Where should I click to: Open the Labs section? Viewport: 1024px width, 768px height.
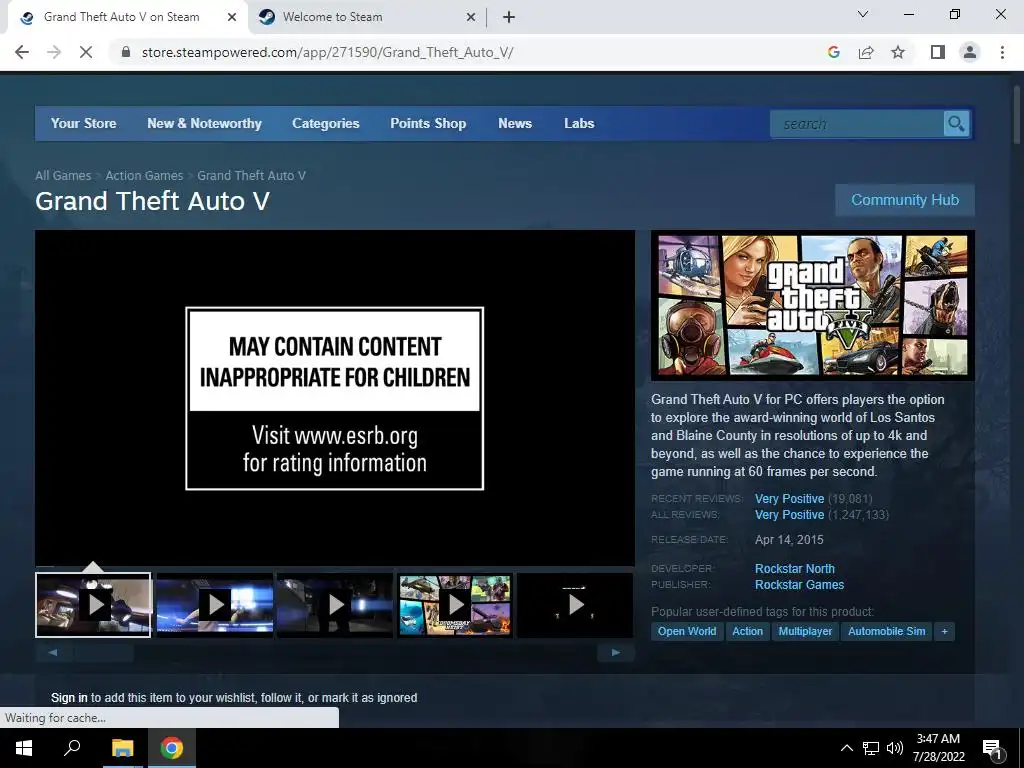[x=579, y=123]
